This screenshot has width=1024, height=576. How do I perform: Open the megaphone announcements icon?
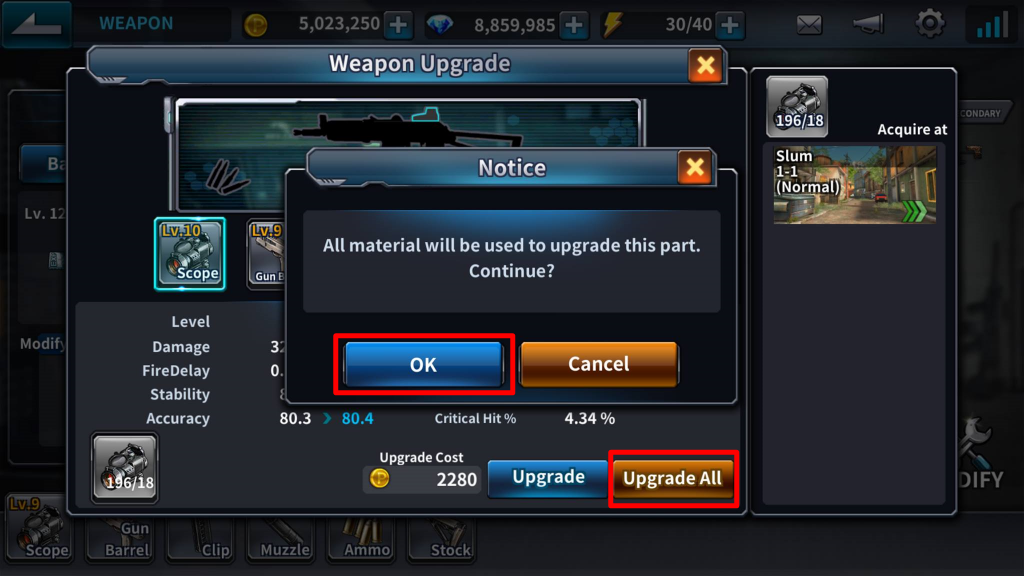click(x=869, y=25)
